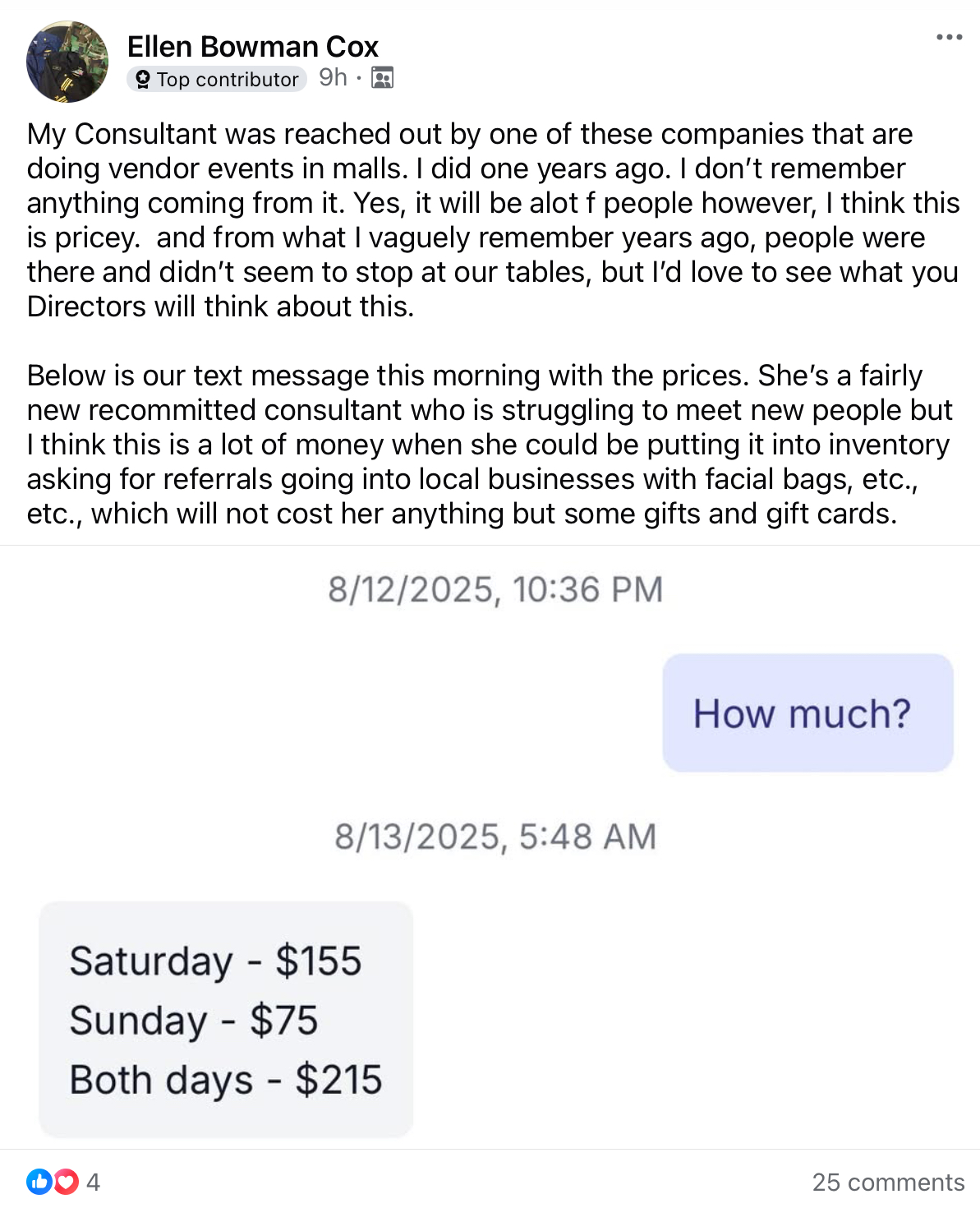The width and height of the screenshot is (980, 1208).
Task: Click the Both days - $215 price line
Action: coord(226,1080)
